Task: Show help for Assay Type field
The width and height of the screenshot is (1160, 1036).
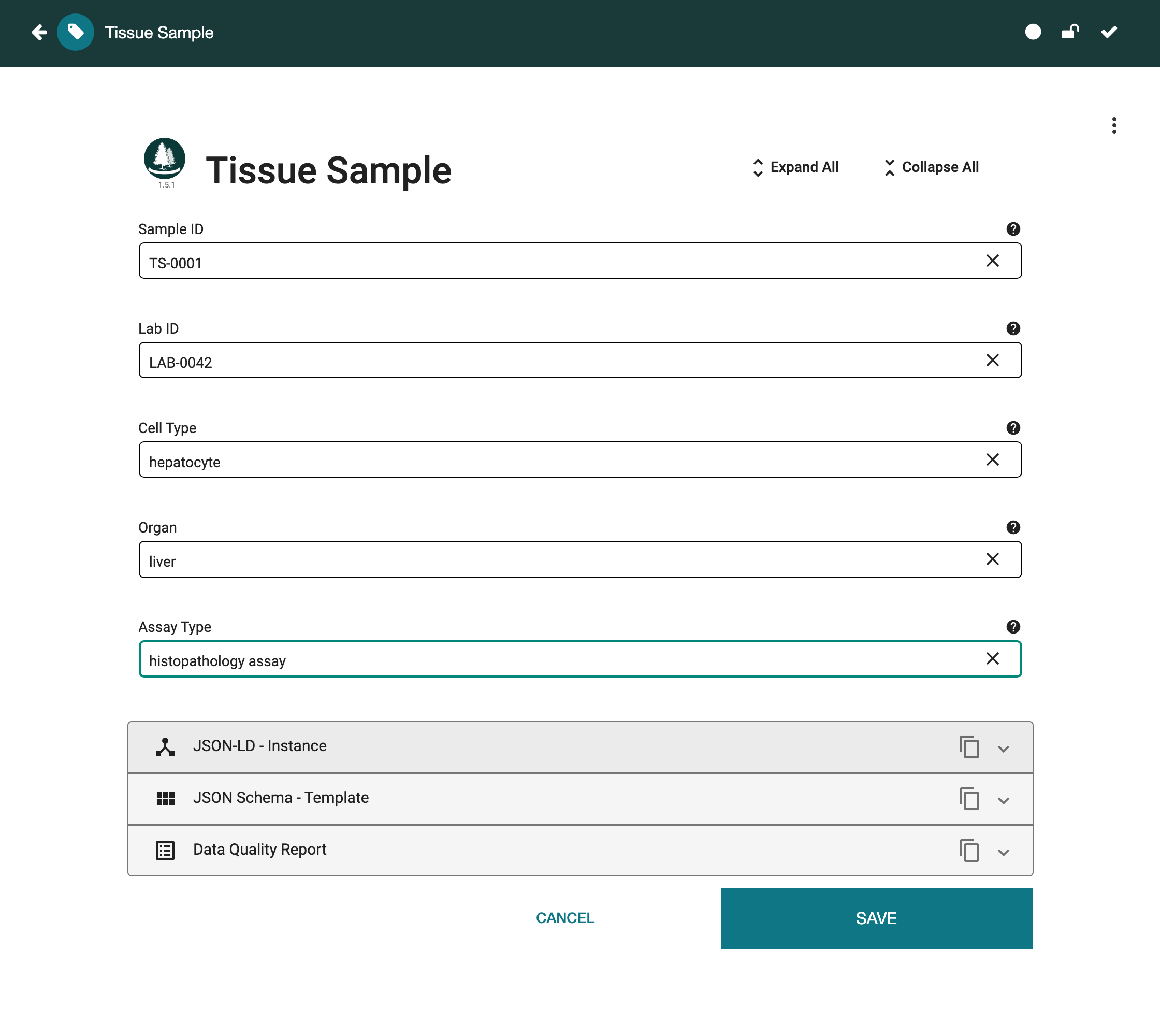Action: (1013, 627)
